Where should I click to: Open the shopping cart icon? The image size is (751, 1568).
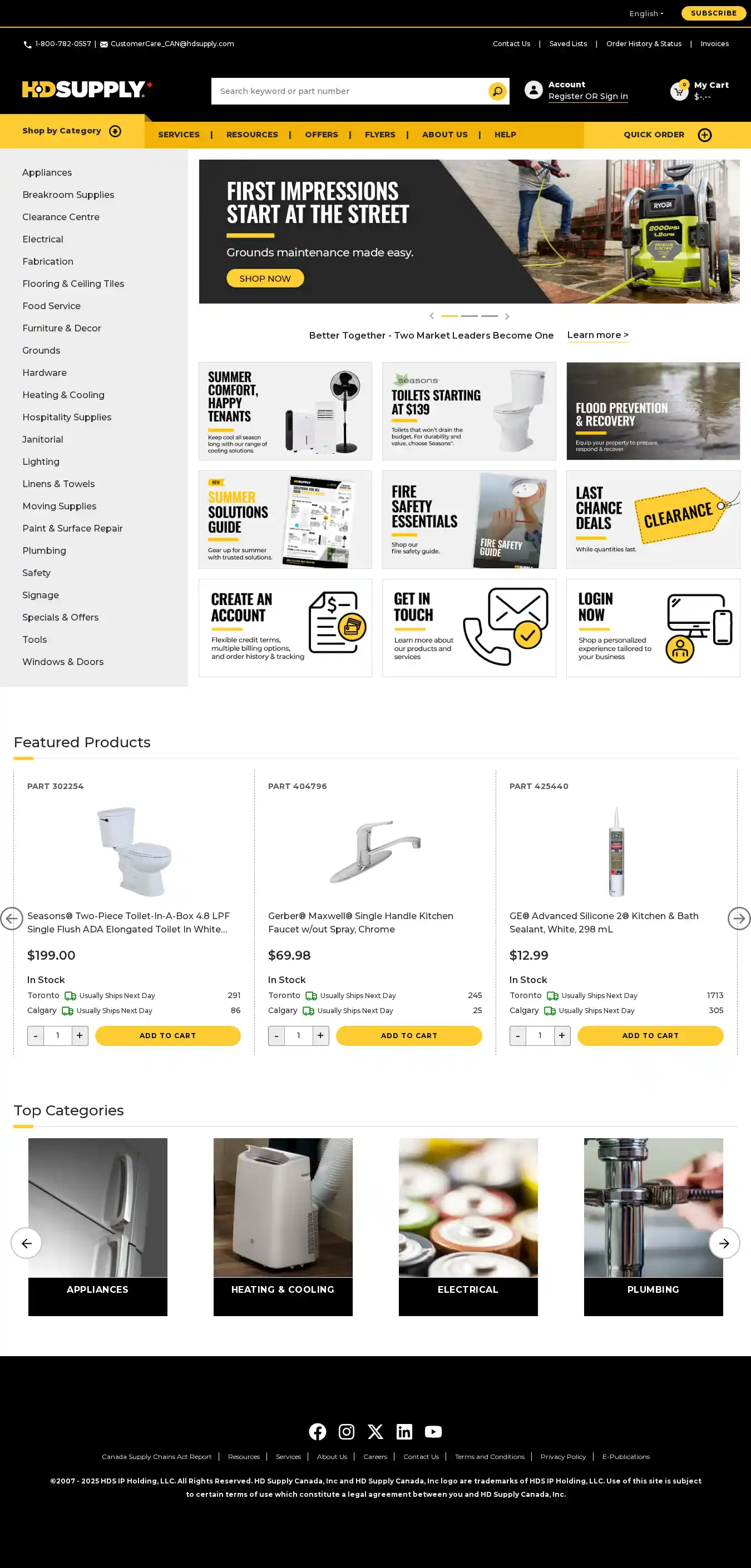tap(679, 91)
